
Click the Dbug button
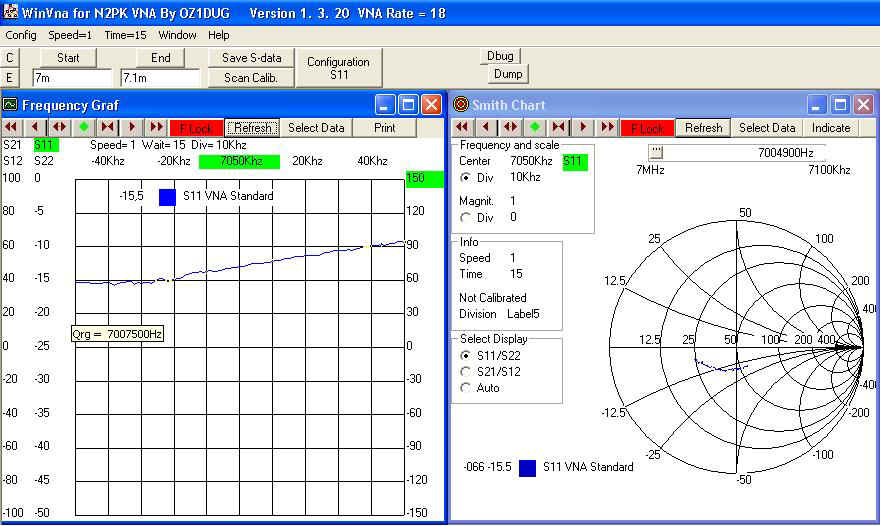pyautogui.click(x=500, y=56)
